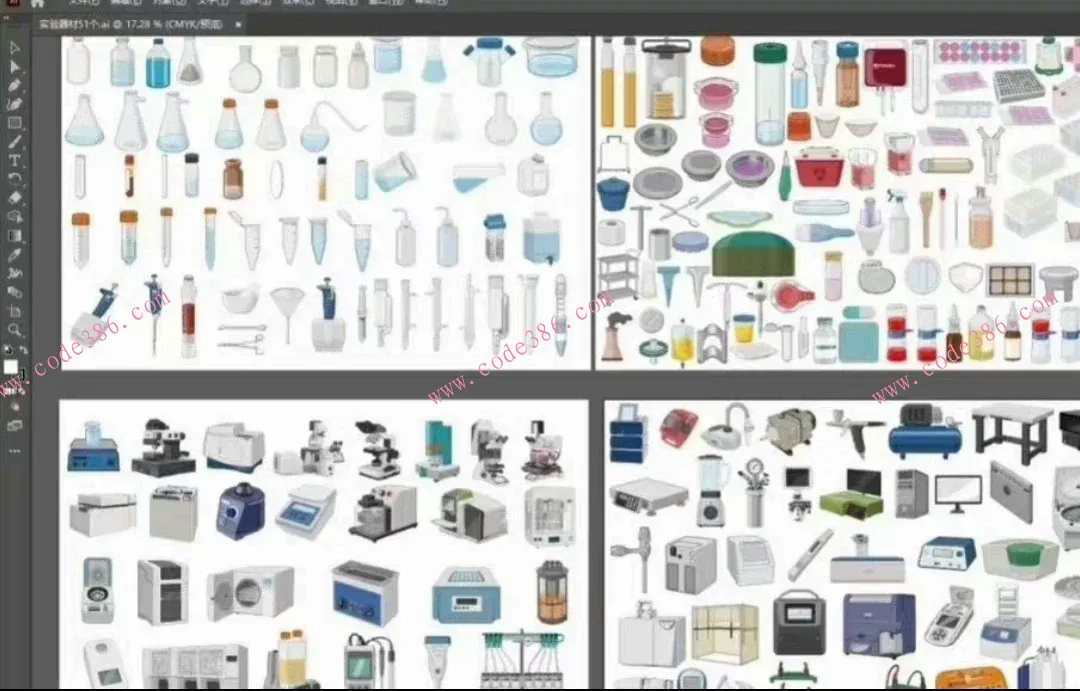Click the Stroke swatch behind the fill
The width and height of the screenshot is (1080, 691).
[x=21, y=376]
